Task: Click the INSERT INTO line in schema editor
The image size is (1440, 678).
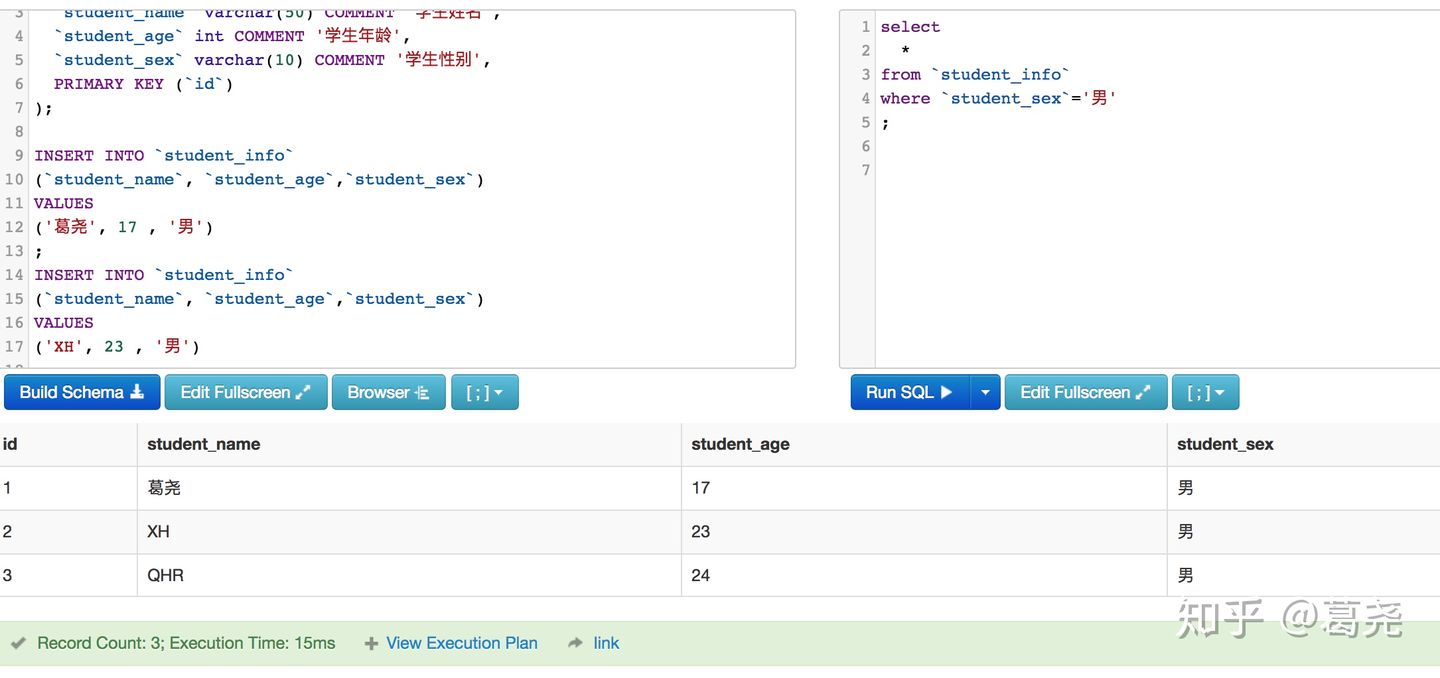Action: [x=164, y=155]
